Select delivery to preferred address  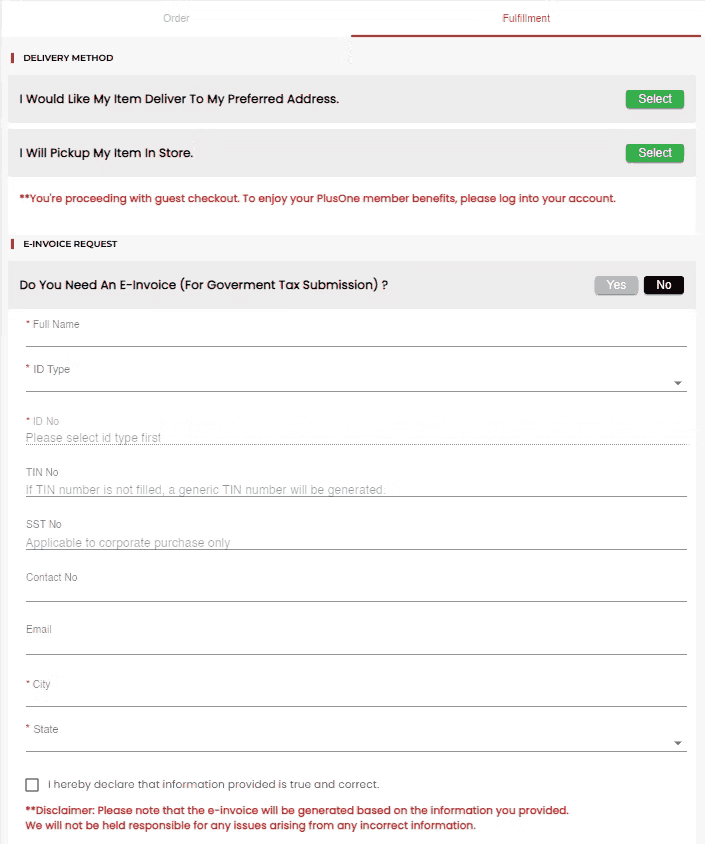coord(655,99)
